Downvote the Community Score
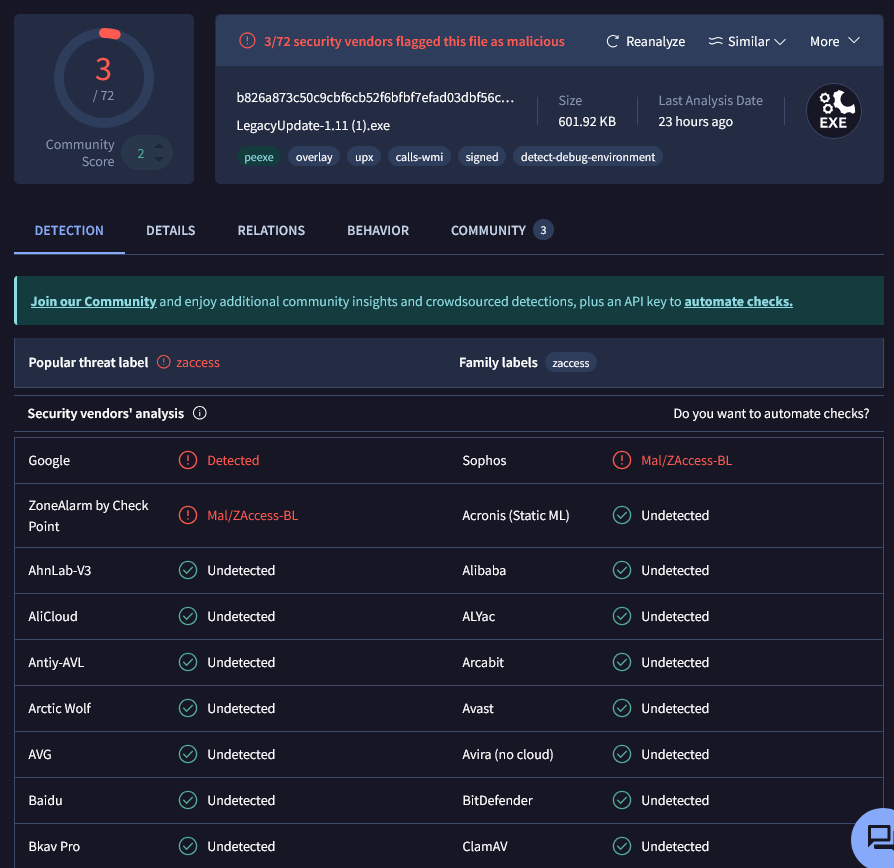This screenshot has height=868, width=894. pos(159,160)
